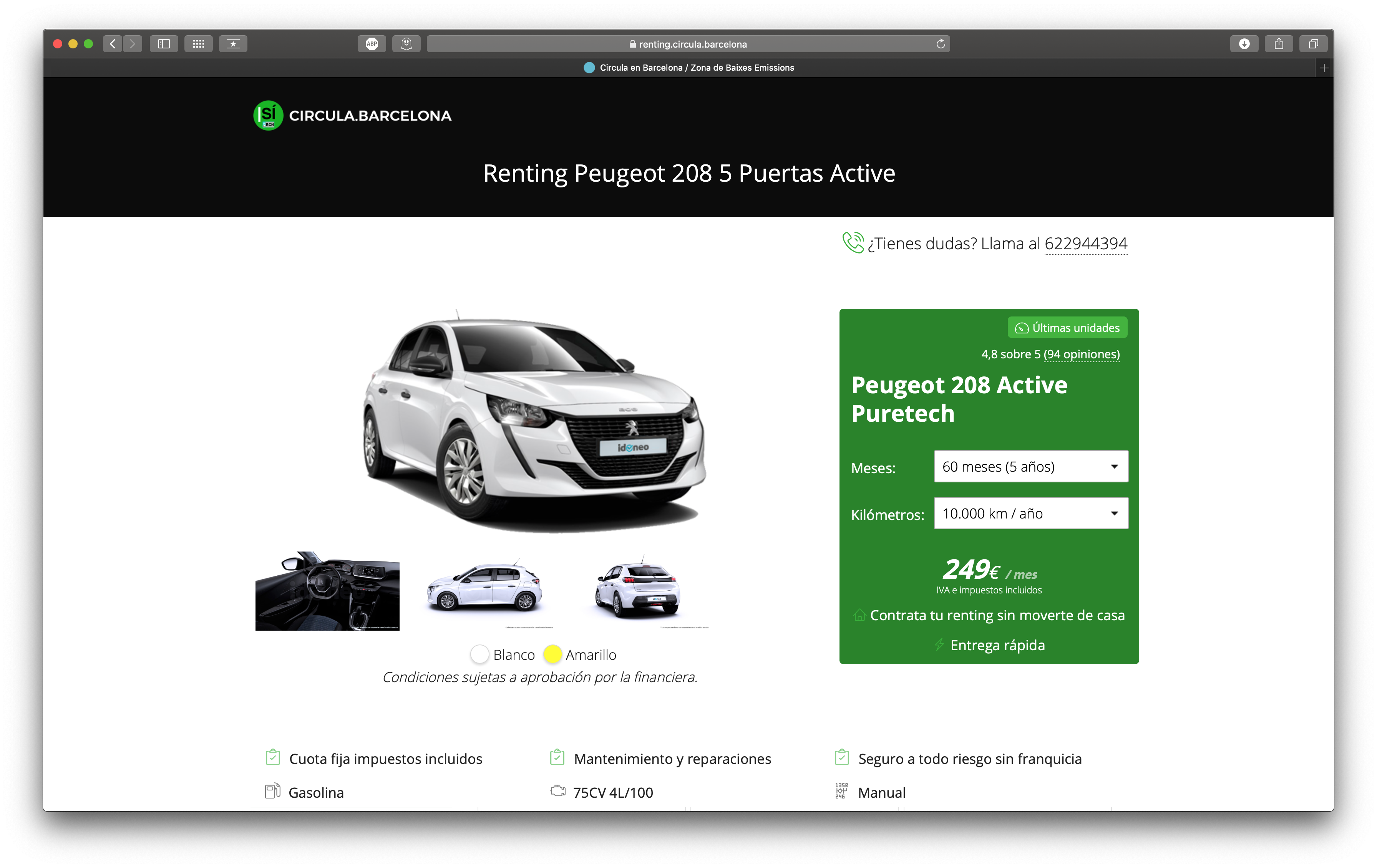Click the 4,8 sobre 5 rating text
Image resolution: width=1377 pixels, height=868 pixels.
(x=1011, y=354)
